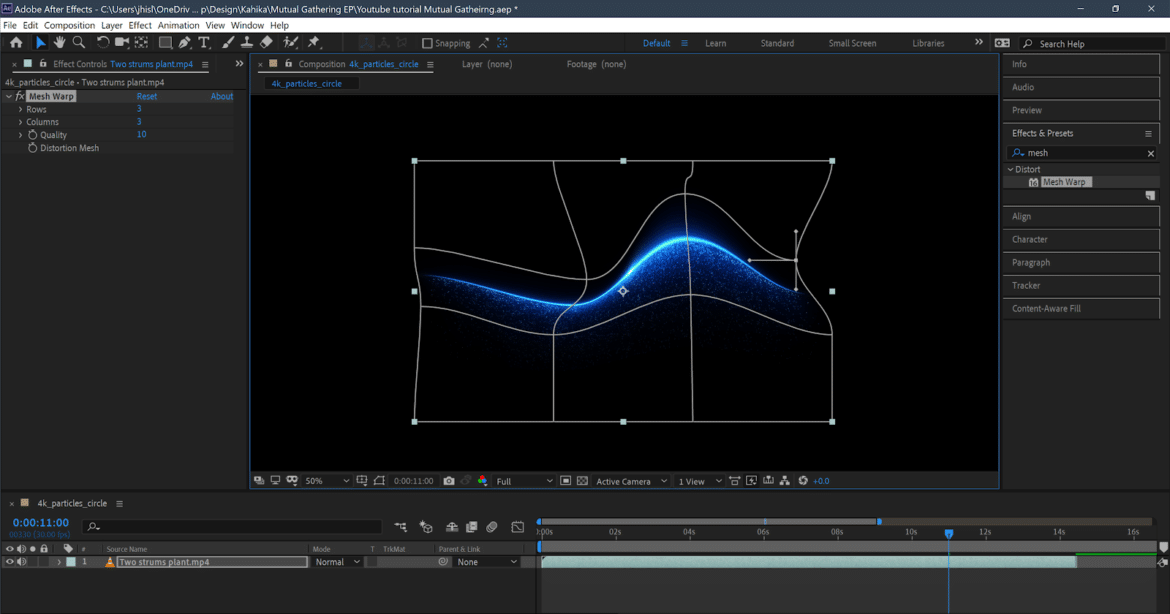Select the Horizontal Type tool
Viewport: 1170px width, 614px height.
tap(203, 42)
